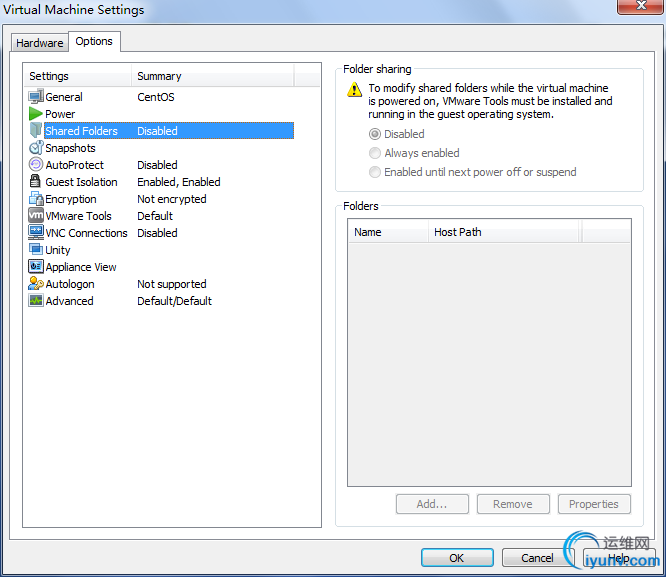The height and width of the screenshot is (577, 666).
Task: Click the VMware Tools 'Default' summary
Action: pos(155,216)
